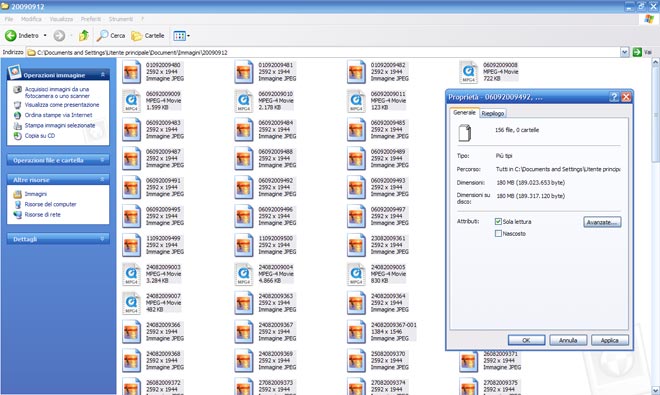Click Copia su CD task icon
The height and width of the screenshot is (395, 660).
(17, 136)
